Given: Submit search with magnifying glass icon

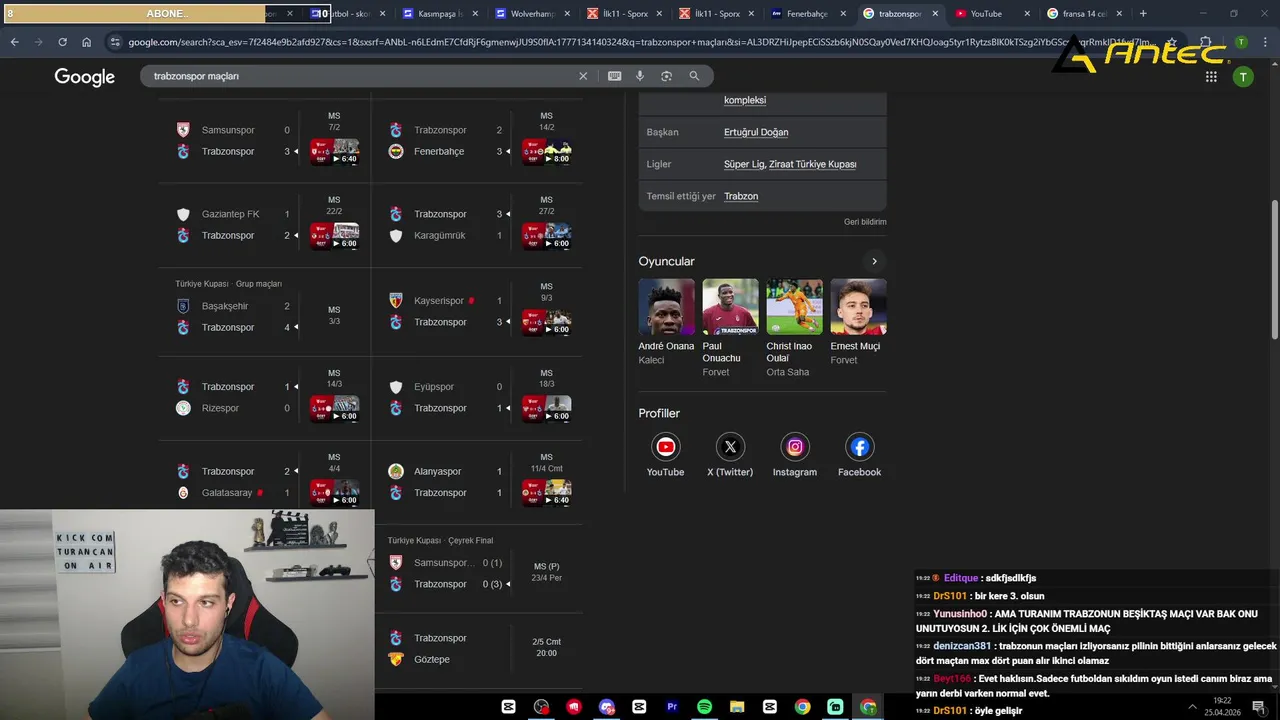Looking at the screenshot, I should coord(694,76).
